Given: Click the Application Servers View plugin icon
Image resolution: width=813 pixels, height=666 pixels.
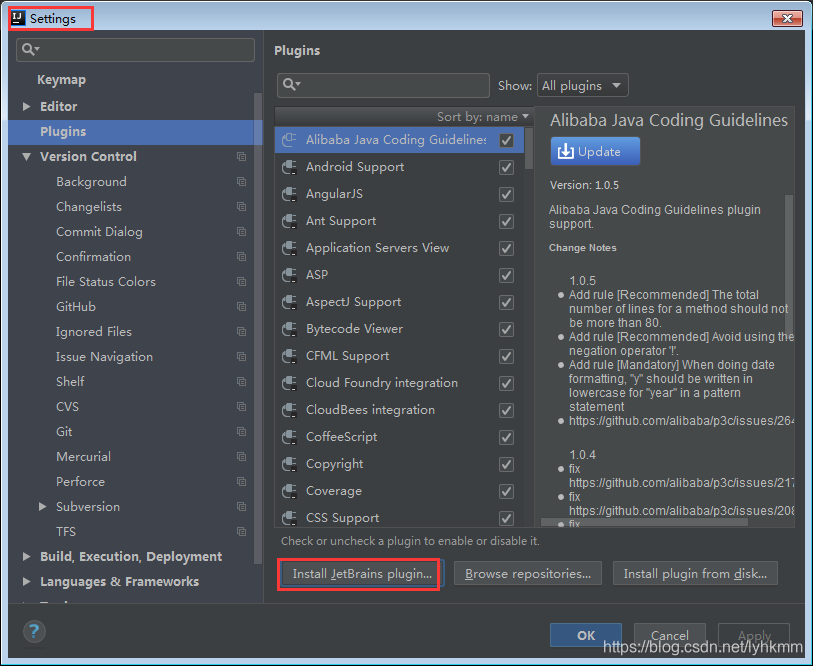Looking at the screenshot, I should coord(289,248).
